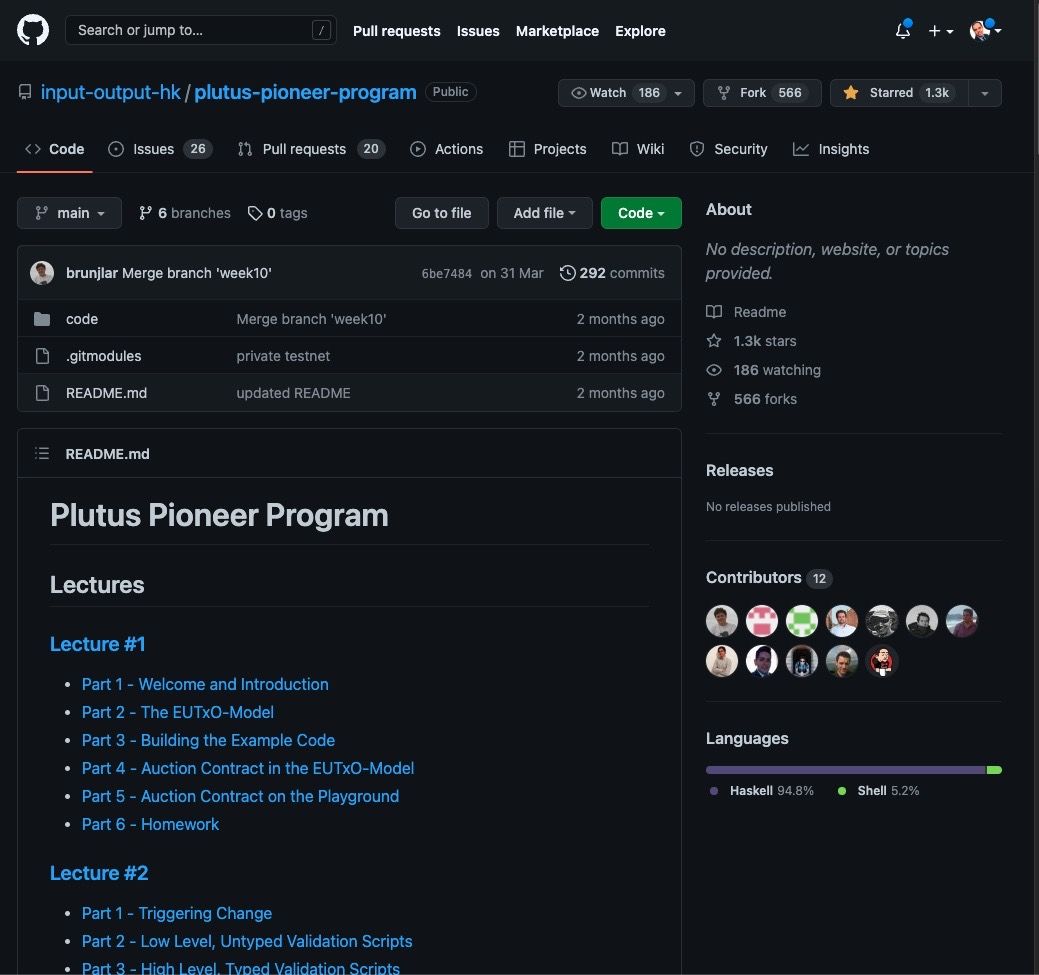View commit 6be7484
1039x975 pixels.
tap(447, 273)
